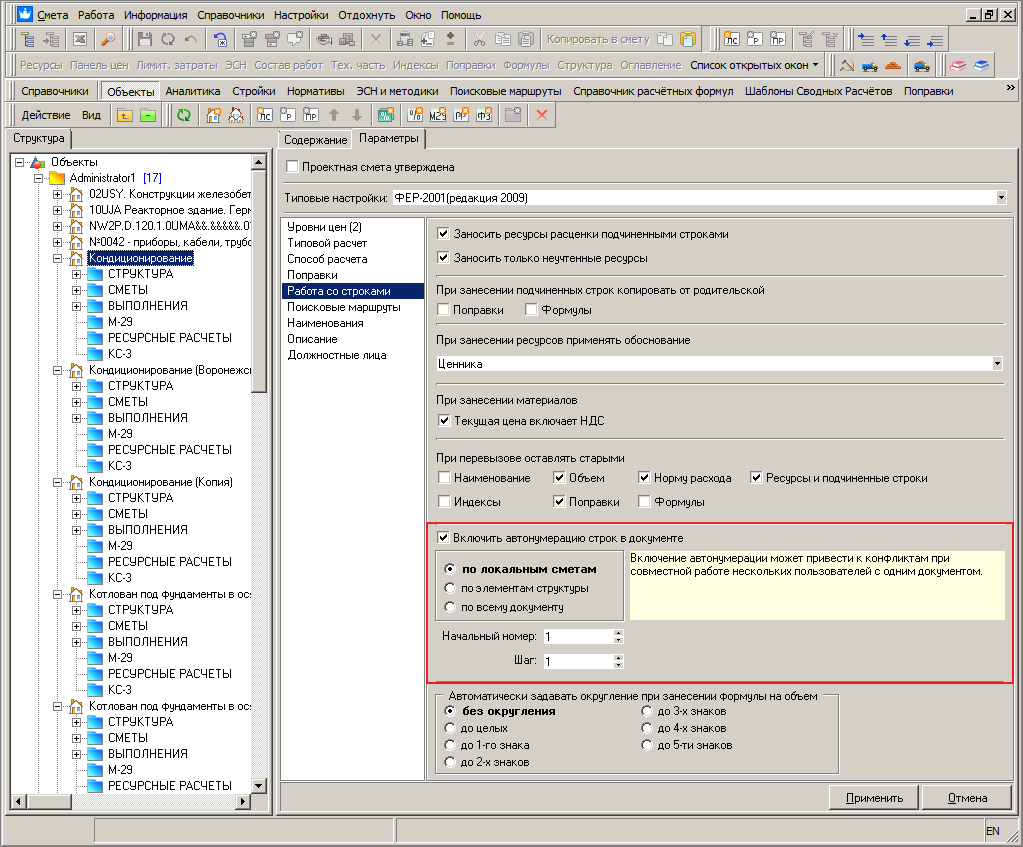
Task: Select 'Поисковые маршруты' in settings list
Action: [x=344, y=307]
